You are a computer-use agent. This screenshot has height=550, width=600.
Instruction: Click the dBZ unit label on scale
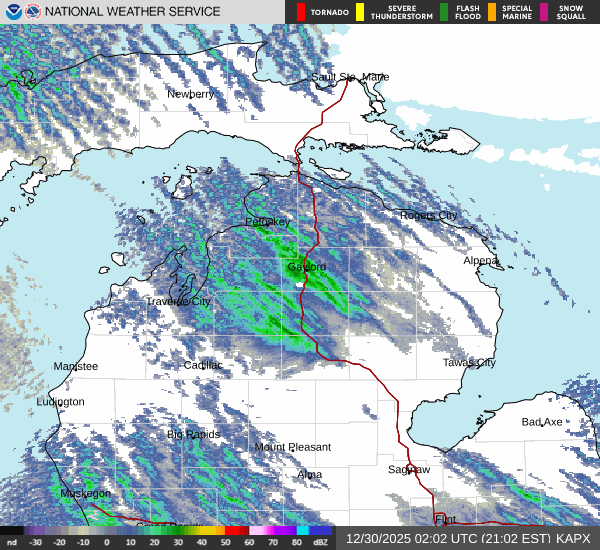pos(322,543)
